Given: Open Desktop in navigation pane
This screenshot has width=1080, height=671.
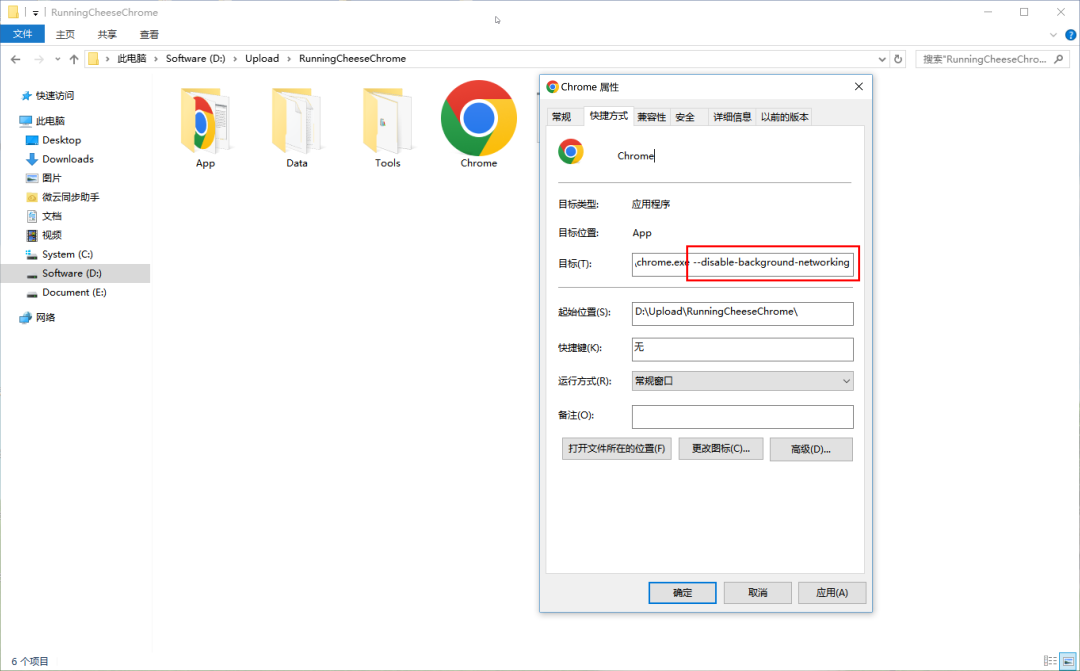Looking at the screenshot, I should tap(61, 140).
